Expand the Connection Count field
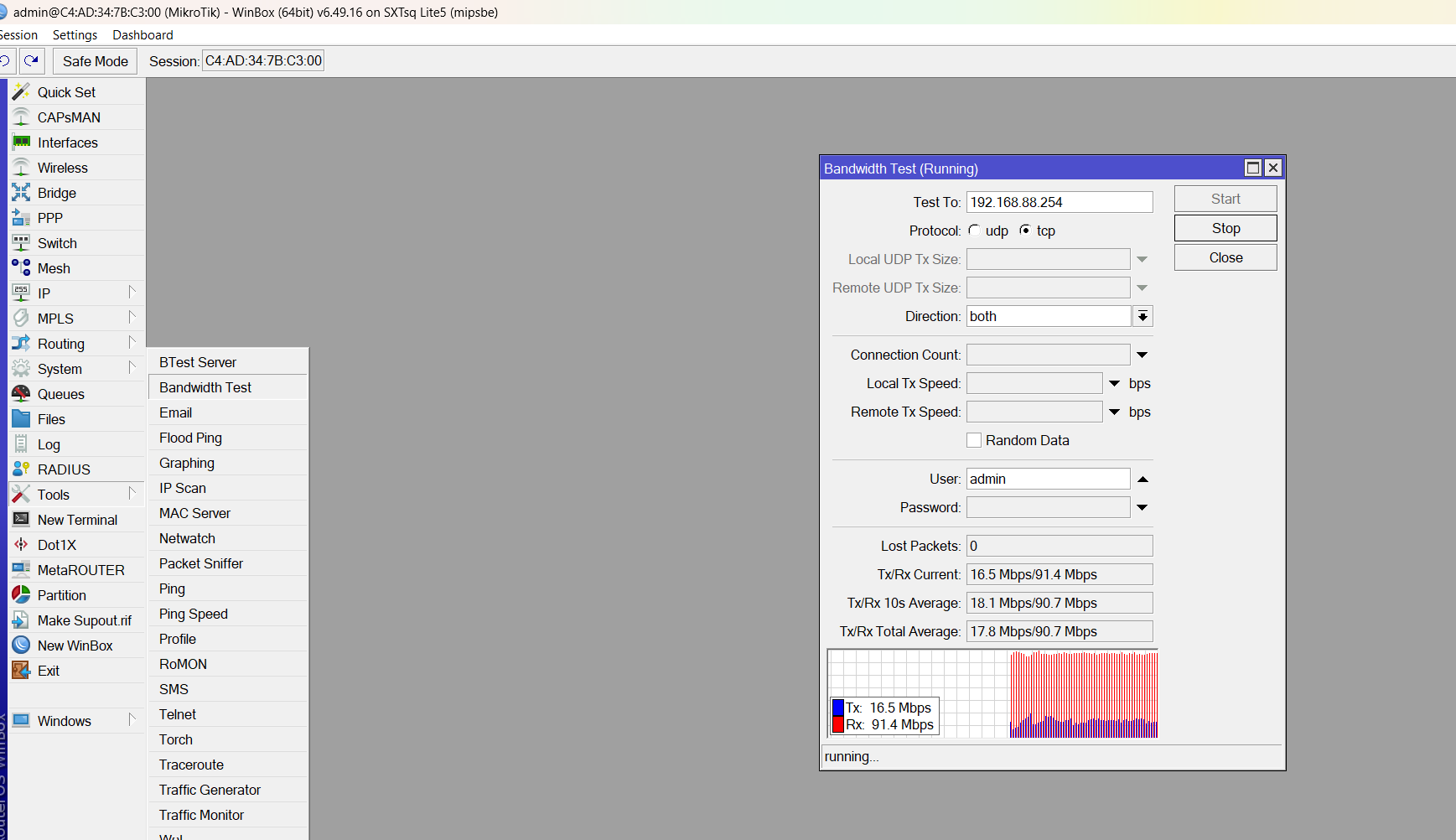This screenshot has height=840, width=1456. point(1142,355)
